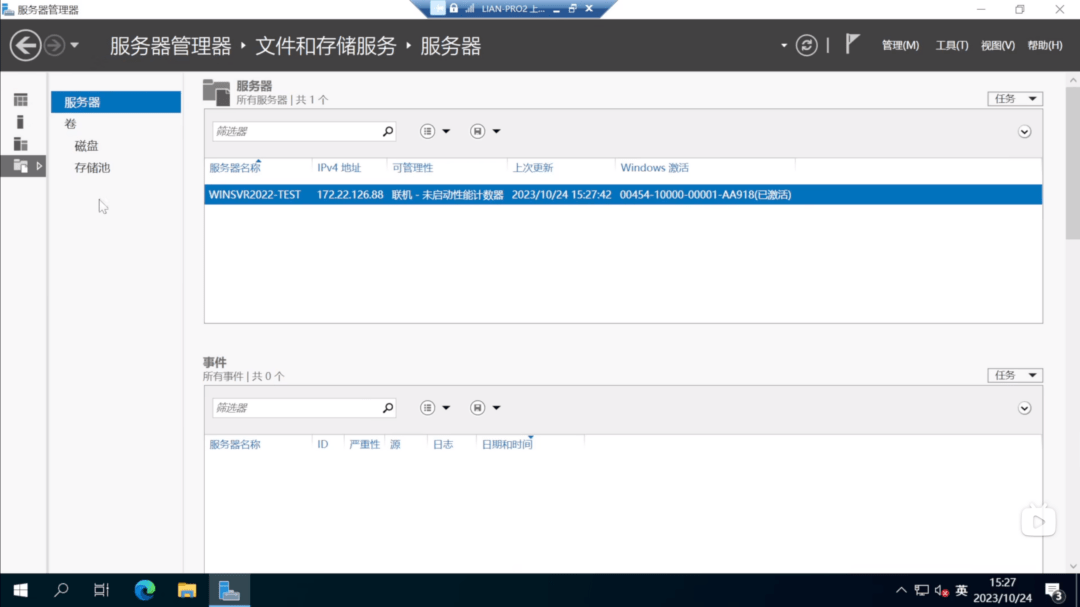This screenshot has width=1080, height=607.
Task: Select the Local Server icon in sidebar
Action: click(x=21, y=122)
